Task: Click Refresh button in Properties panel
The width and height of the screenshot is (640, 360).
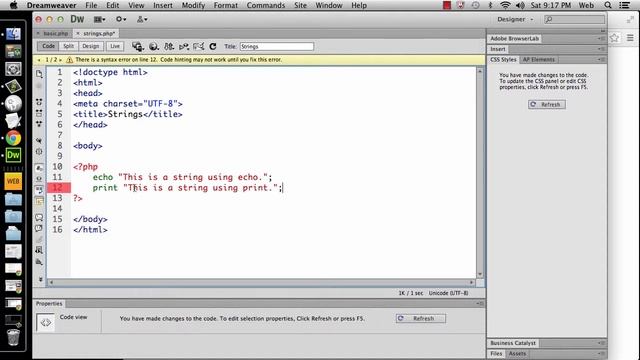Action: (x=420, y=318)
